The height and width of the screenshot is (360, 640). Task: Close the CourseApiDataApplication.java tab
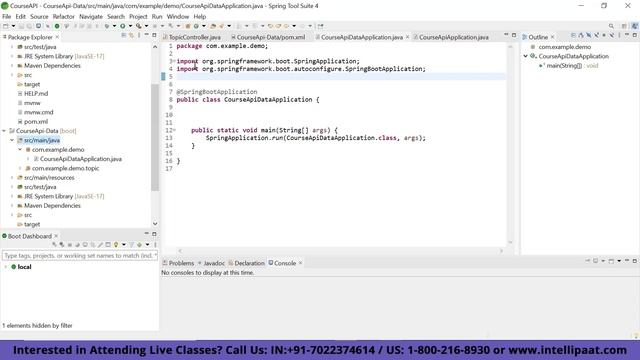pyautogui.click(x=407, y=37)
